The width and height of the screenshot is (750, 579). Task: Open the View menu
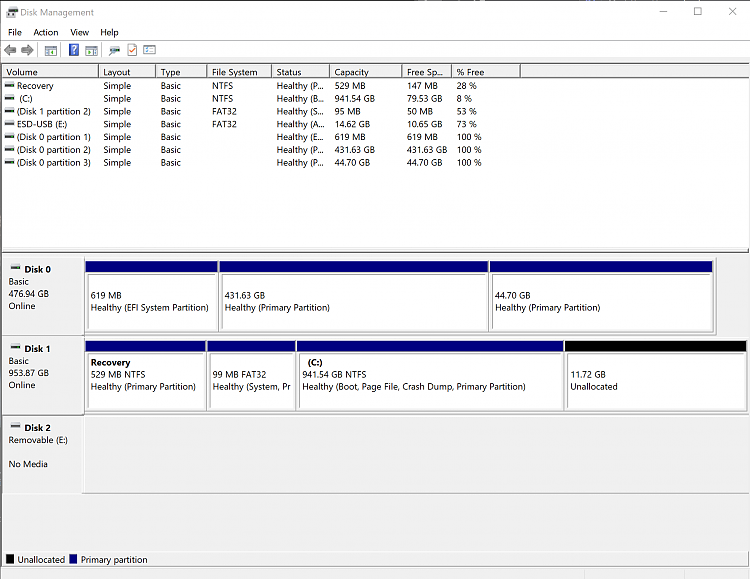79,32
